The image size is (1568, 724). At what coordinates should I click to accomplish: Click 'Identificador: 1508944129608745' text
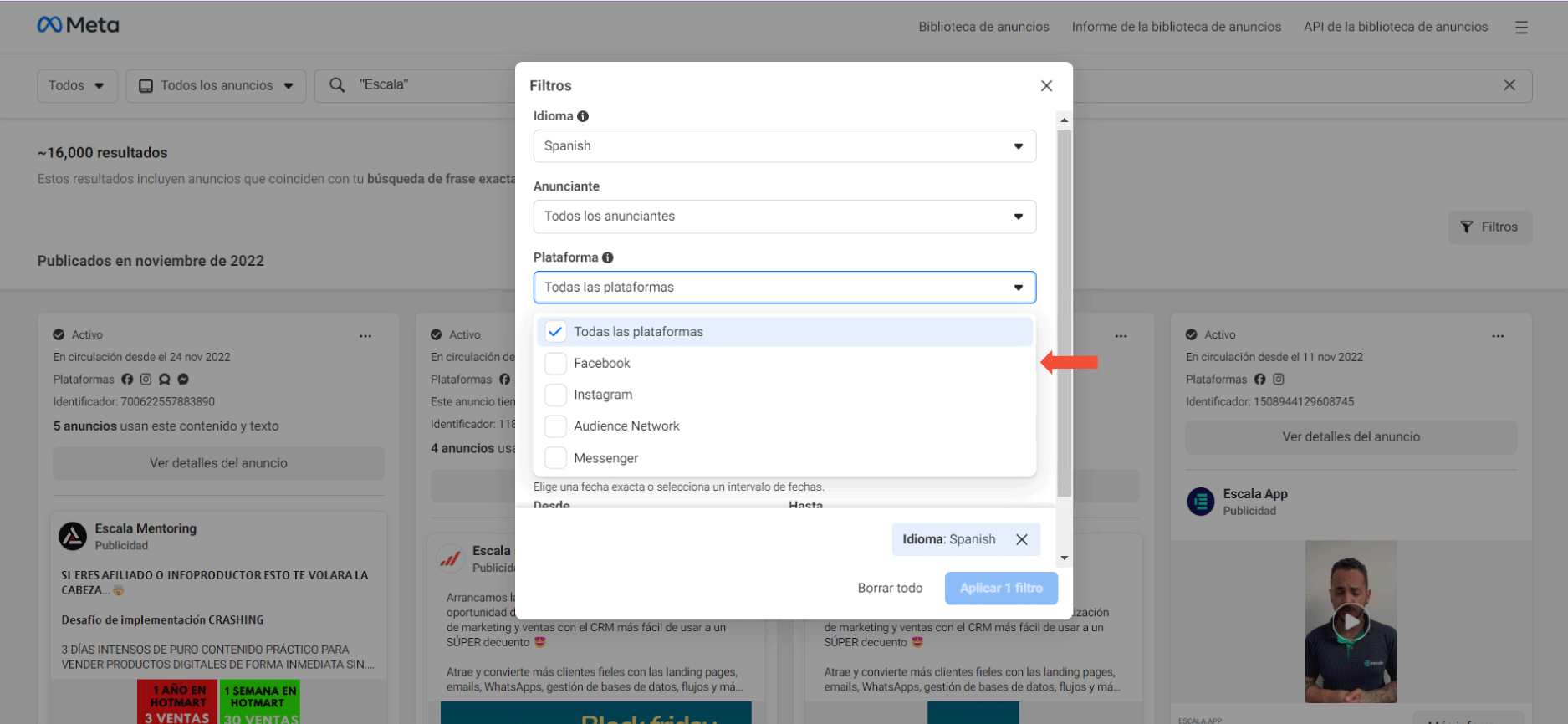point(1269,402)
